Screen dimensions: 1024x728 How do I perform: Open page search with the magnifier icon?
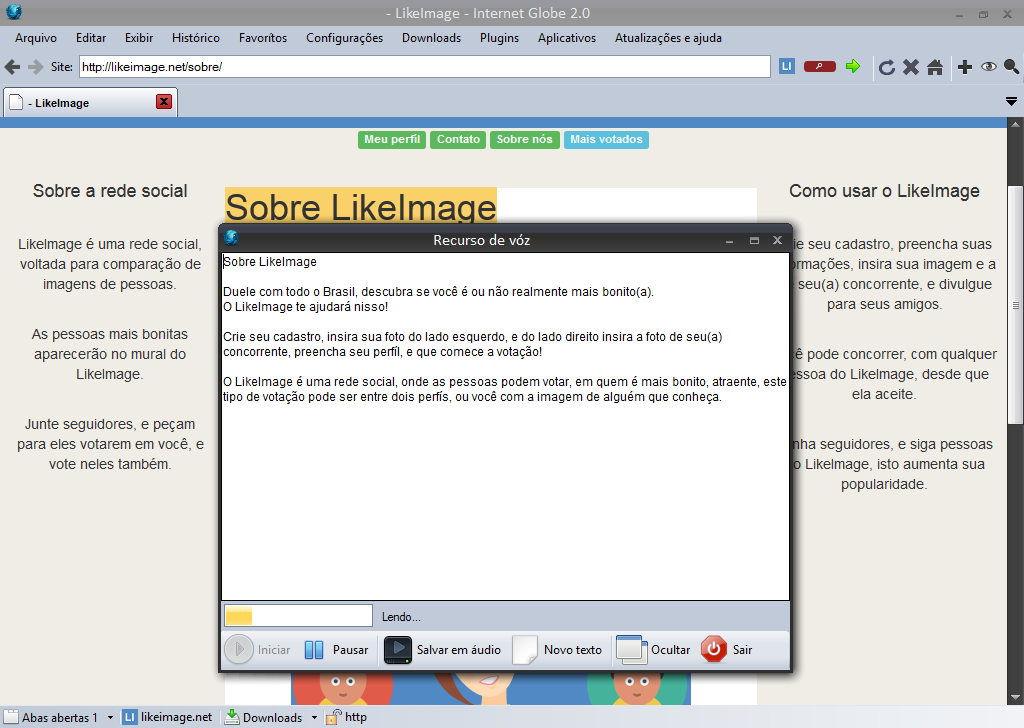click(1011, 66)
